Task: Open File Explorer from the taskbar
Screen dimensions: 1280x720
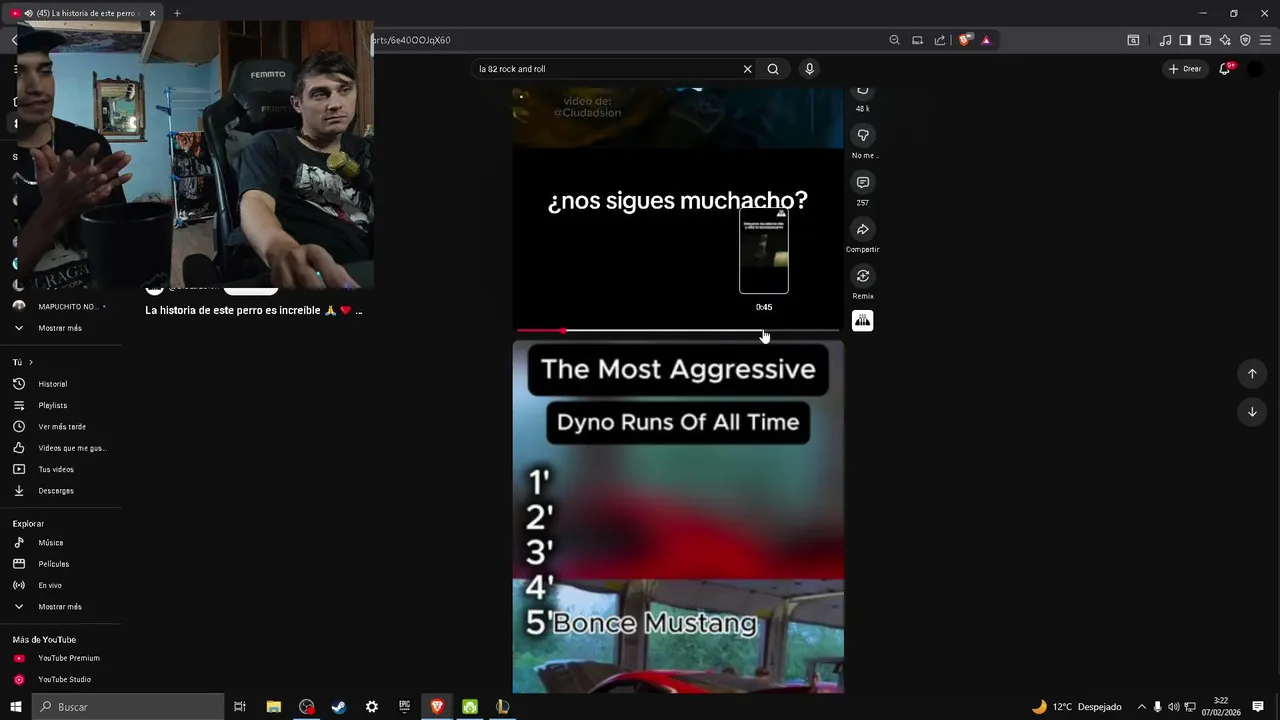Action: pos(273,707)
